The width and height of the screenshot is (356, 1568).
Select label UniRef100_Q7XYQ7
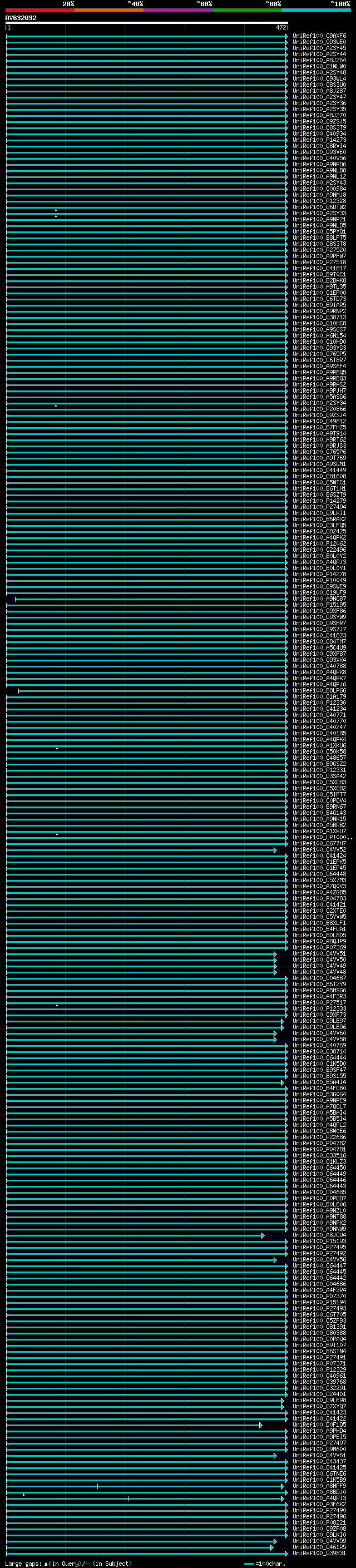[x=319, y=1406]
